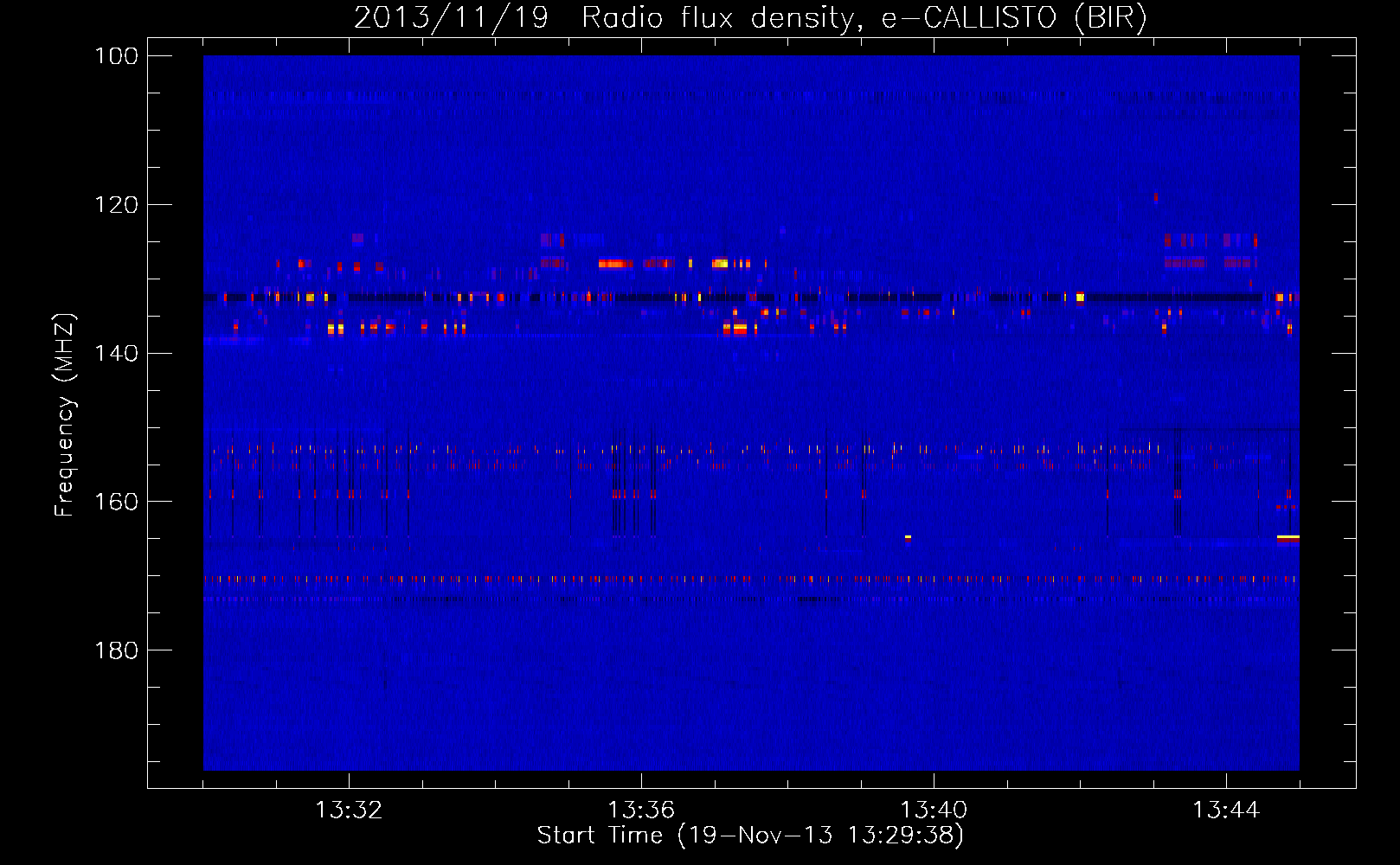Viewport: 1400px width, 865px height.
Task: Click the bright white burst near 13:45 at 165 MHz
Action: (x=1288, y=538)
